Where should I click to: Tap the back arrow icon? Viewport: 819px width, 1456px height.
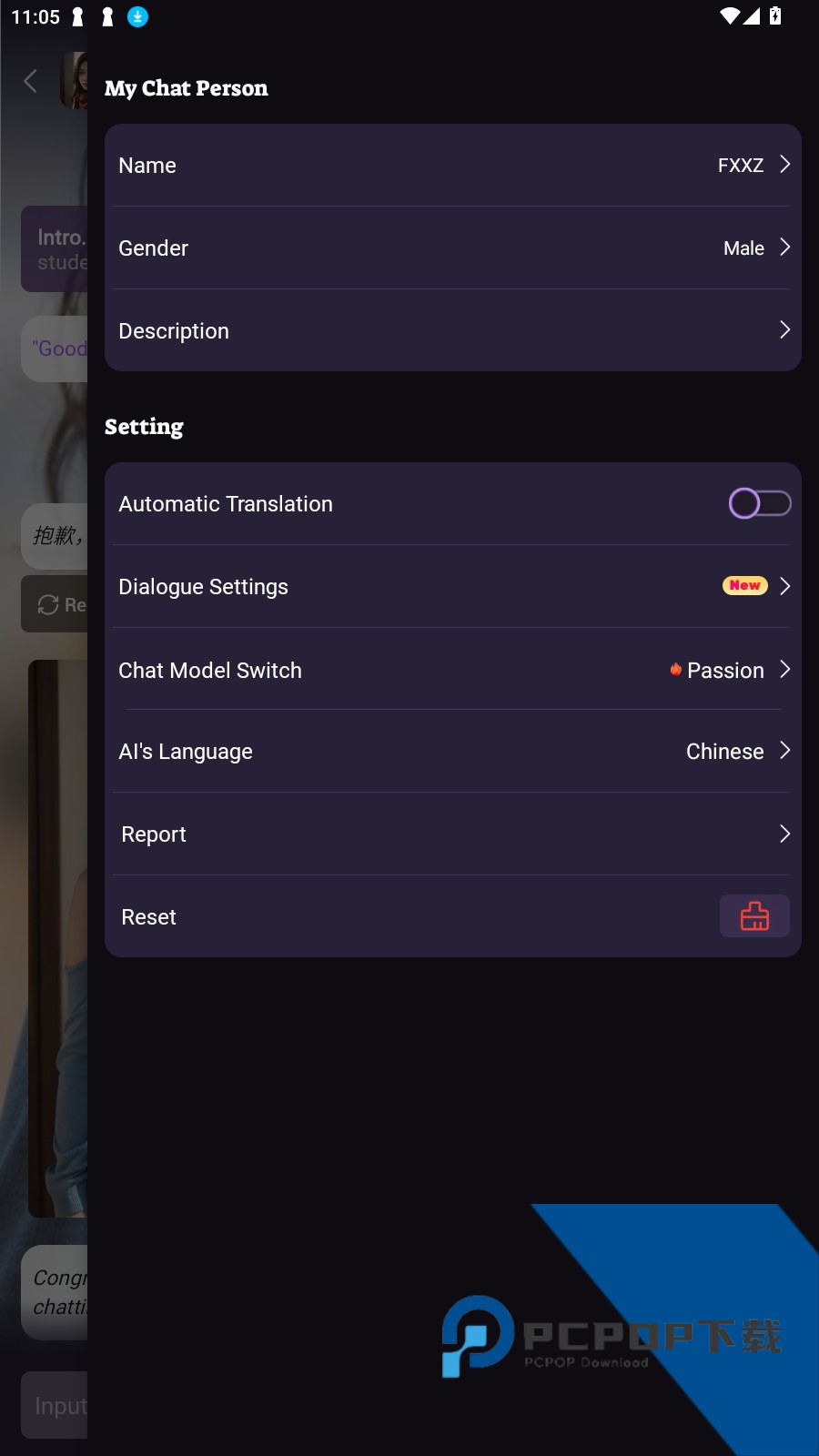point(31,81)
